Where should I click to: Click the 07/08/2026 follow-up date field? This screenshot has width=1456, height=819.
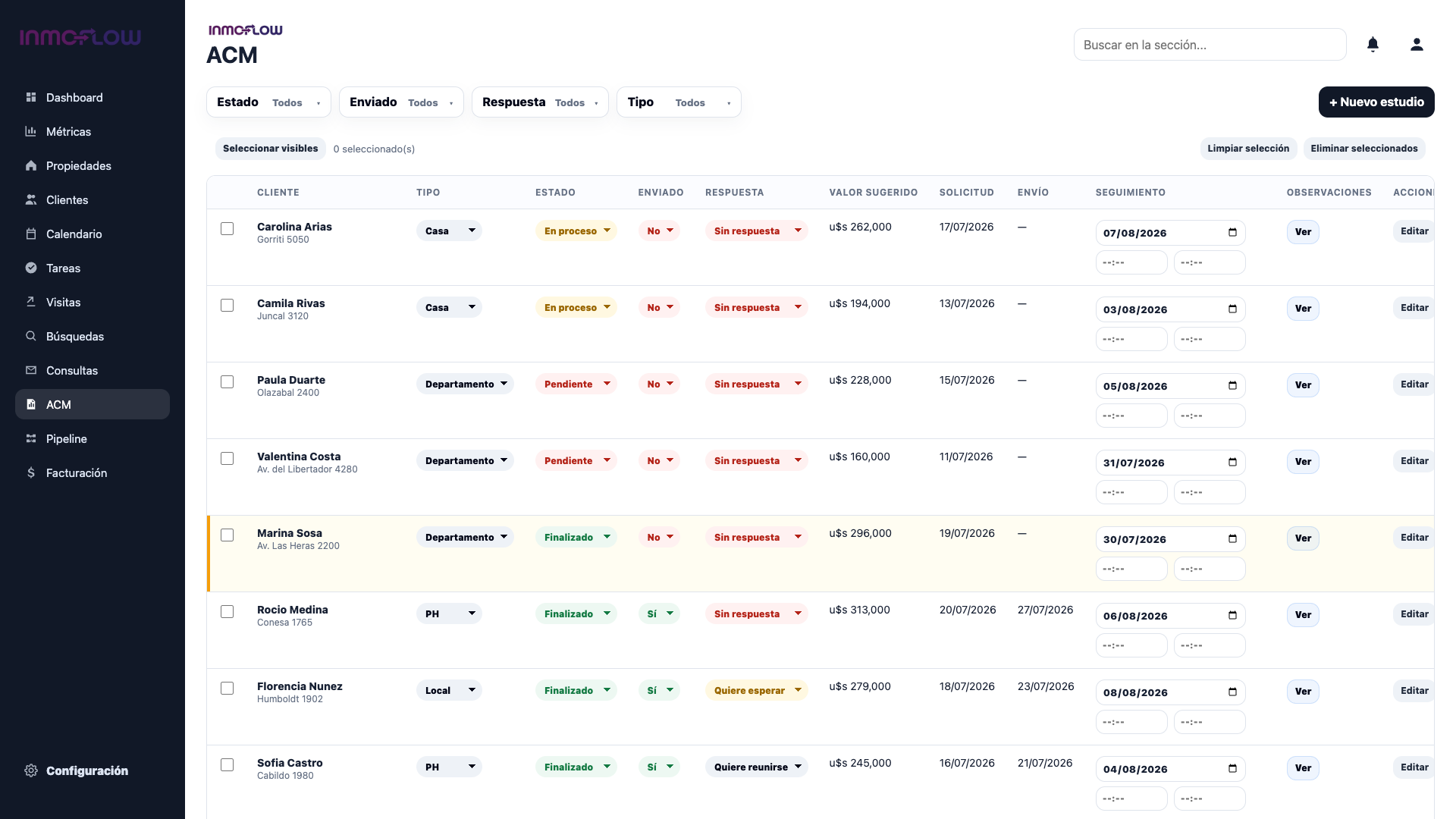point(1170,233)
